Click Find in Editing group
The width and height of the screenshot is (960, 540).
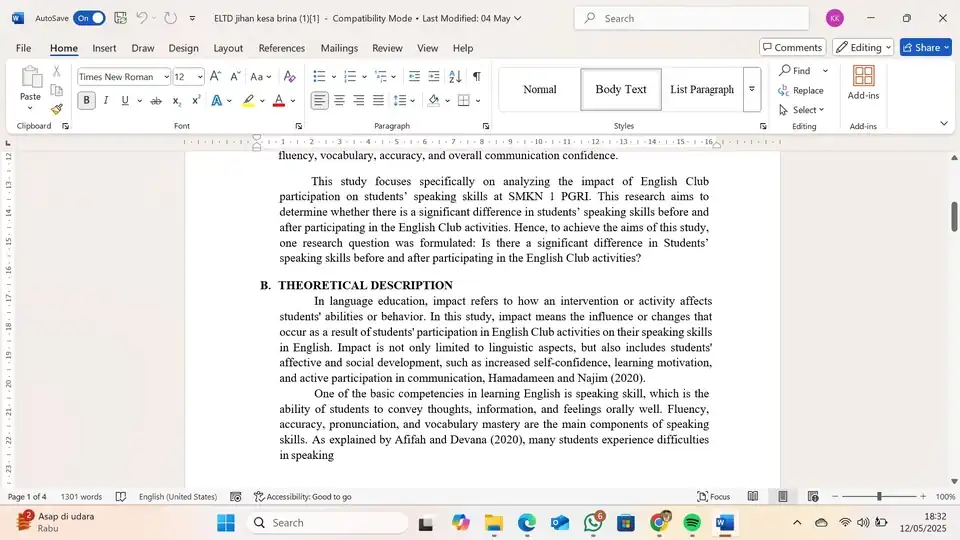click(795, 71)
